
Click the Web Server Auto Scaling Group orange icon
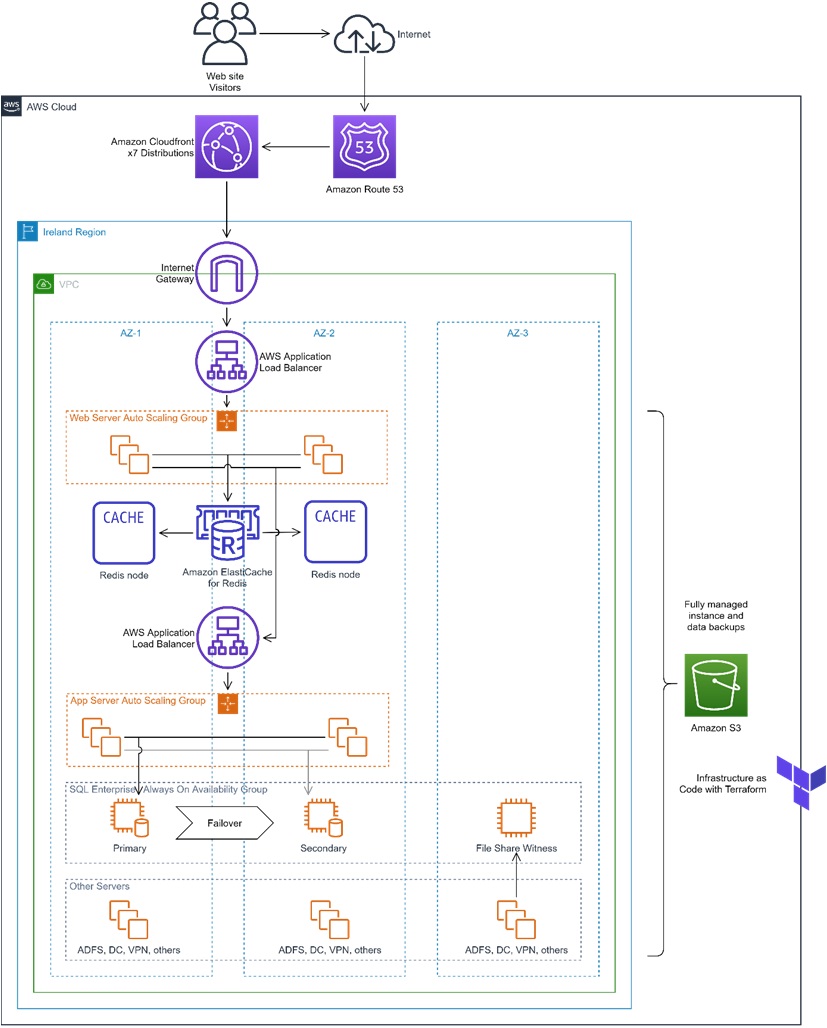[x=227, y=421]
